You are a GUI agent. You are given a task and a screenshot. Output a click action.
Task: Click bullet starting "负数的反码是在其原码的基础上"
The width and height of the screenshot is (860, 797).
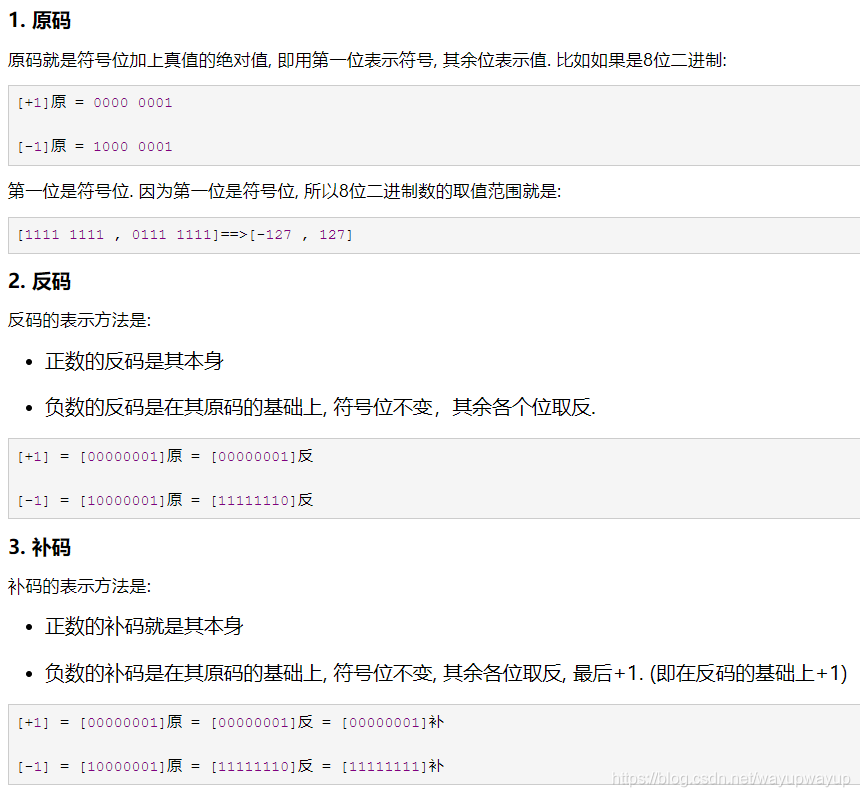tap(320, 407)
